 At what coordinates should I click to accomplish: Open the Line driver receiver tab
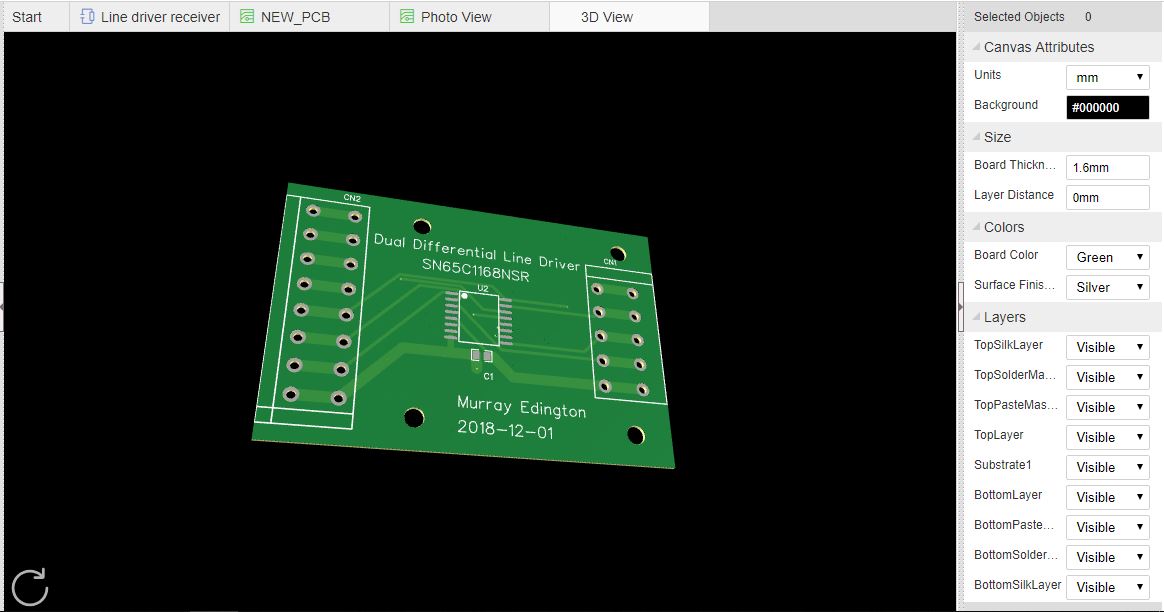150,16
